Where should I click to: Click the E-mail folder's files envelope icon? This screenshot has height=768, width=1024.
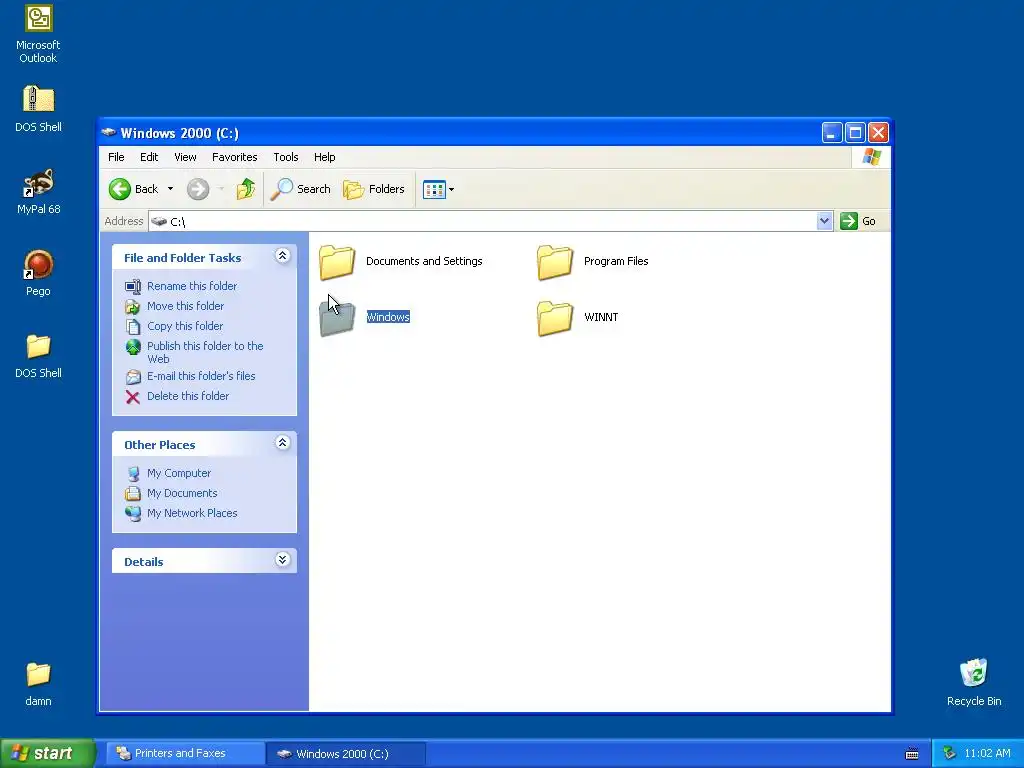pos(133,377)
